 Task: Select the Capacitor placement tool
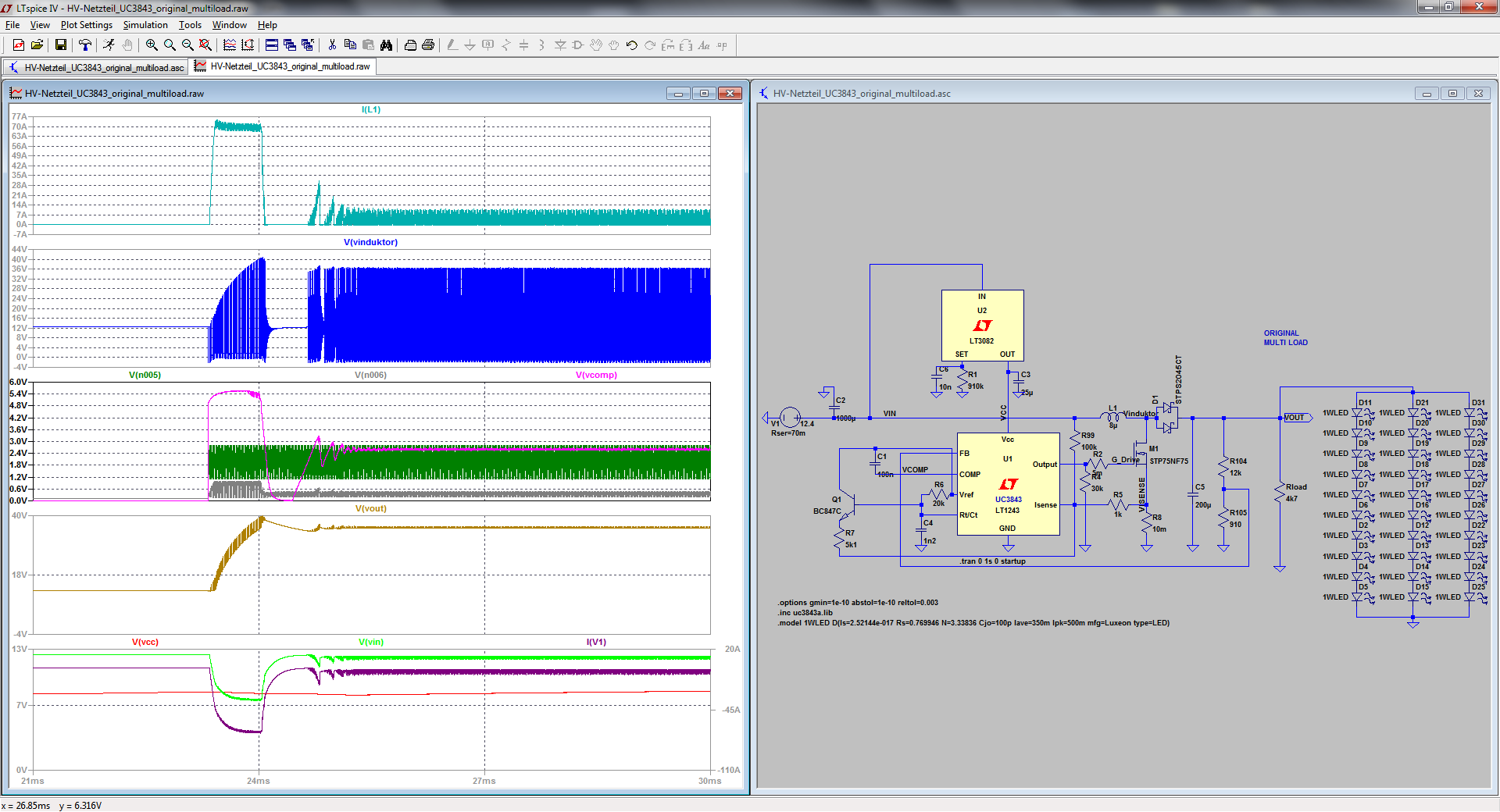524,45
